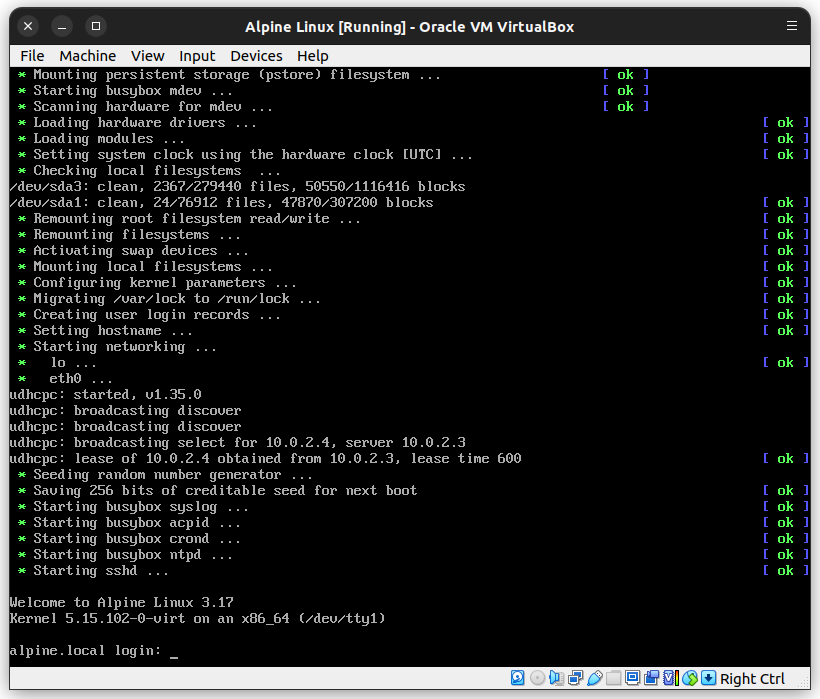Click the '/dev/sda1: clean' fsck line
The height and width of the screenshot is (699, 820).
pos(221,202)
